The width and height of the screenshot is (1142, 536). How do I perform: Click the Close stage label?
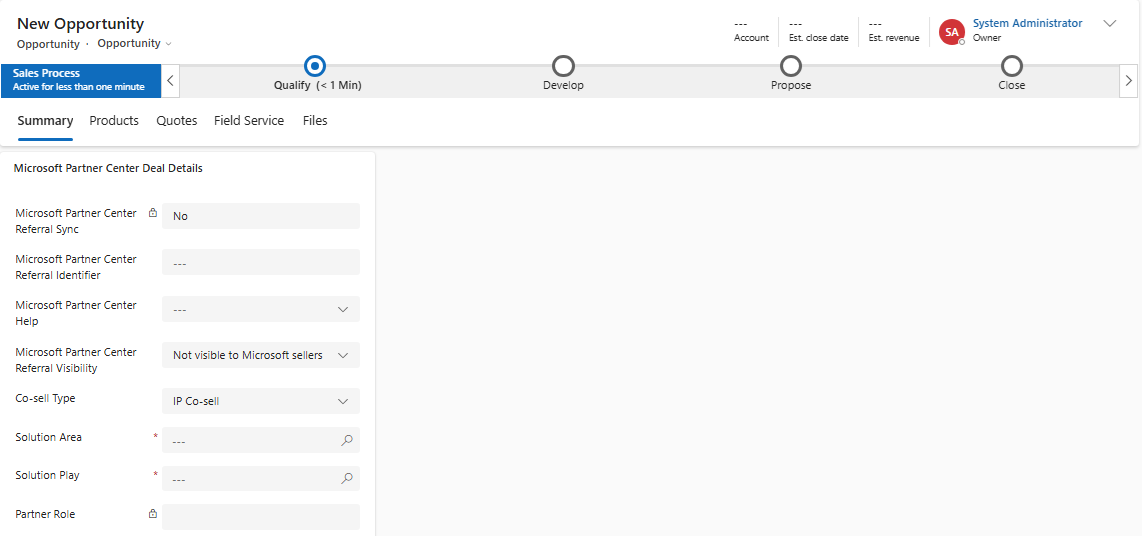click(x=1012, y=85)
